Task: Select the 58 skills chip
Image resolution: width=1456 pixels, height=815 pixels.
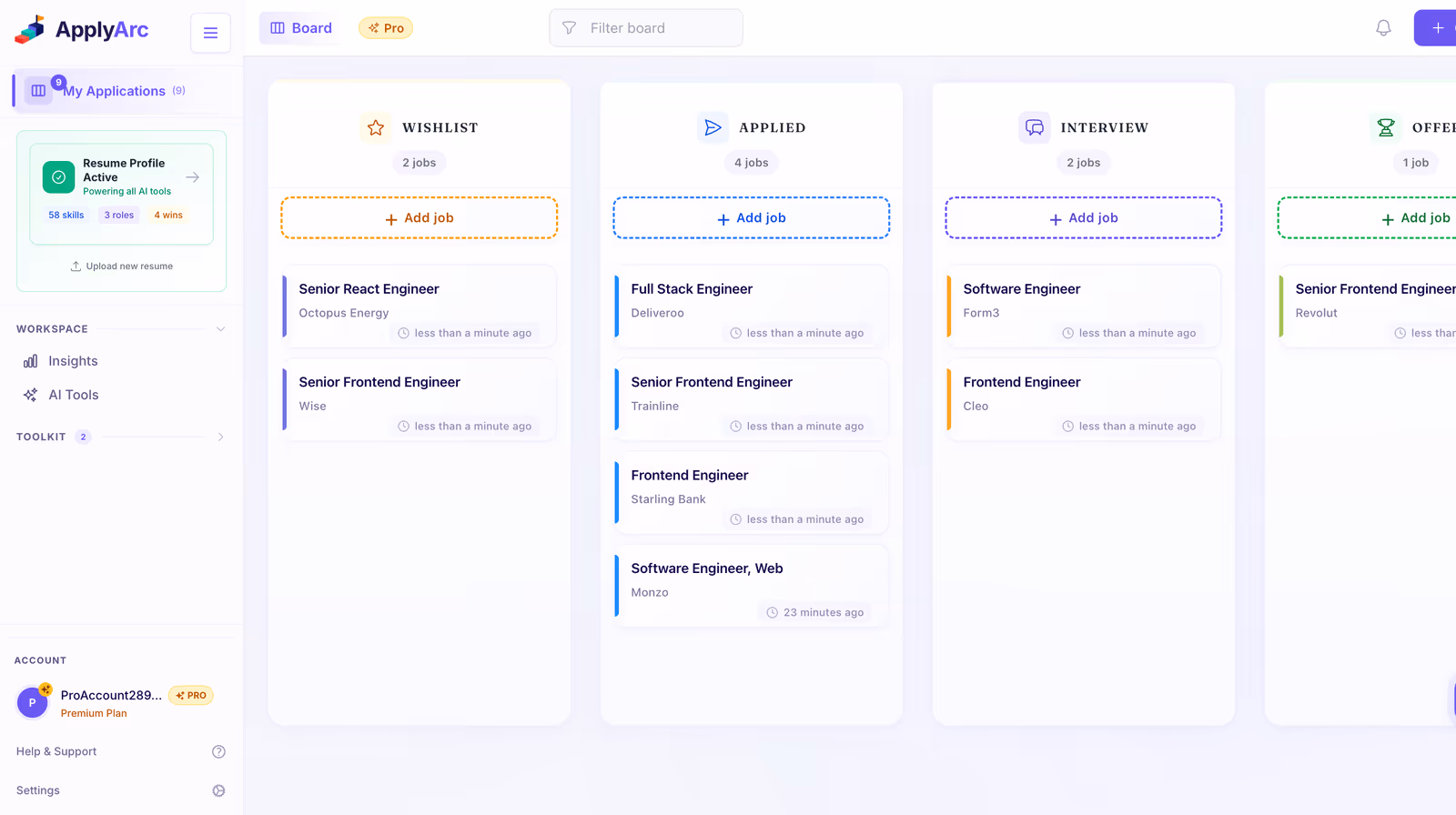Action: [66, 216]
